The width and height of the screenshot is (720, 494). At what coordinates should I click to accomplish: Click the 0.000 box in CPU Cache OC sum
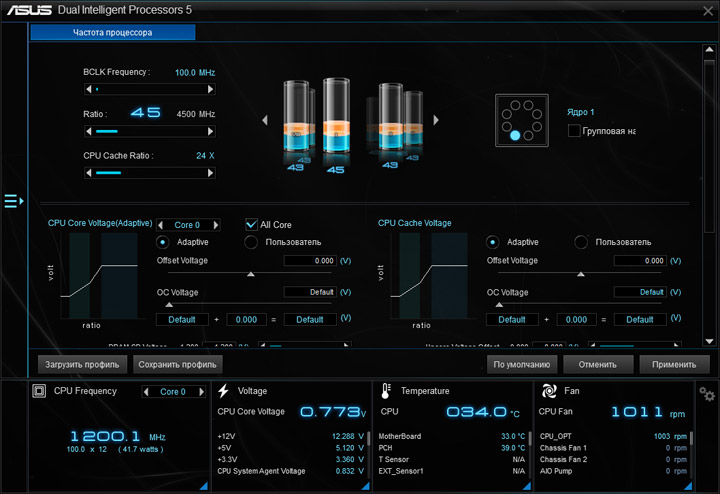coord(577,320)
